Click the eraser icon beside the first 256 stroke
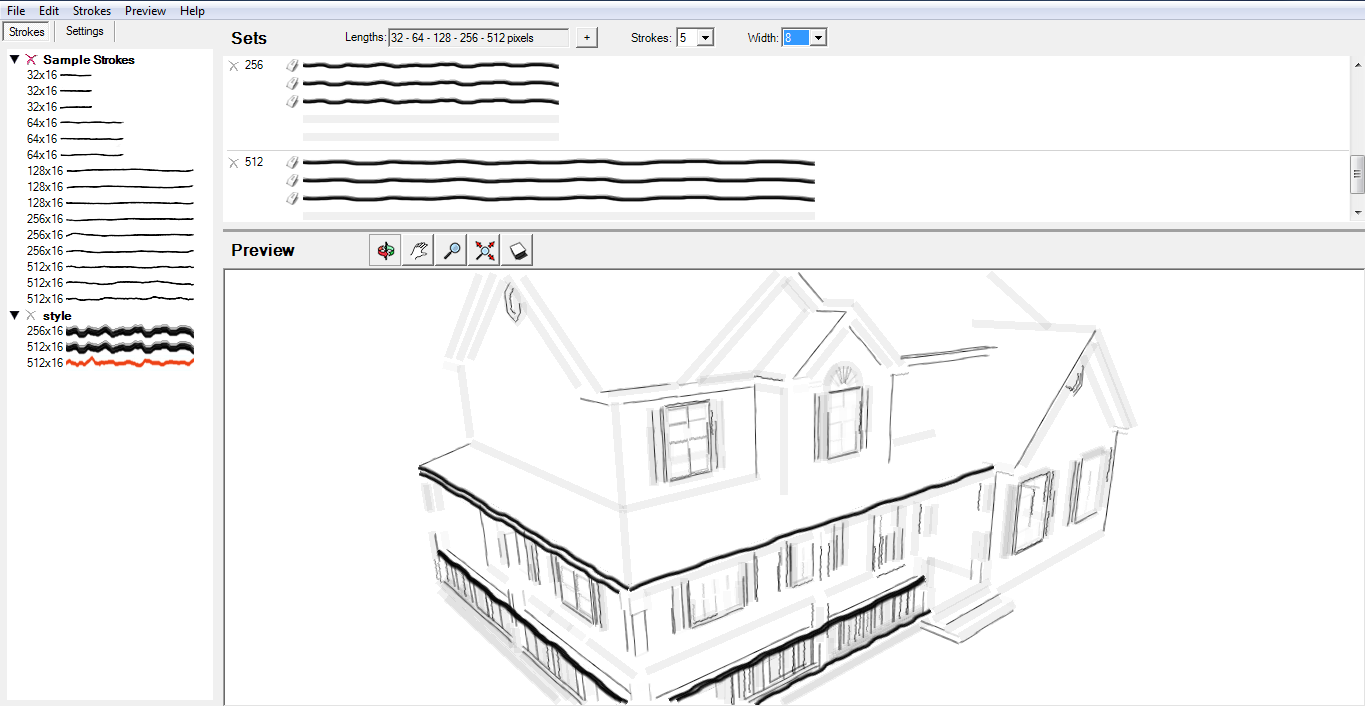Image resolution: width=1365 pixels, height=706 pixels. click(x=291, y=65)
